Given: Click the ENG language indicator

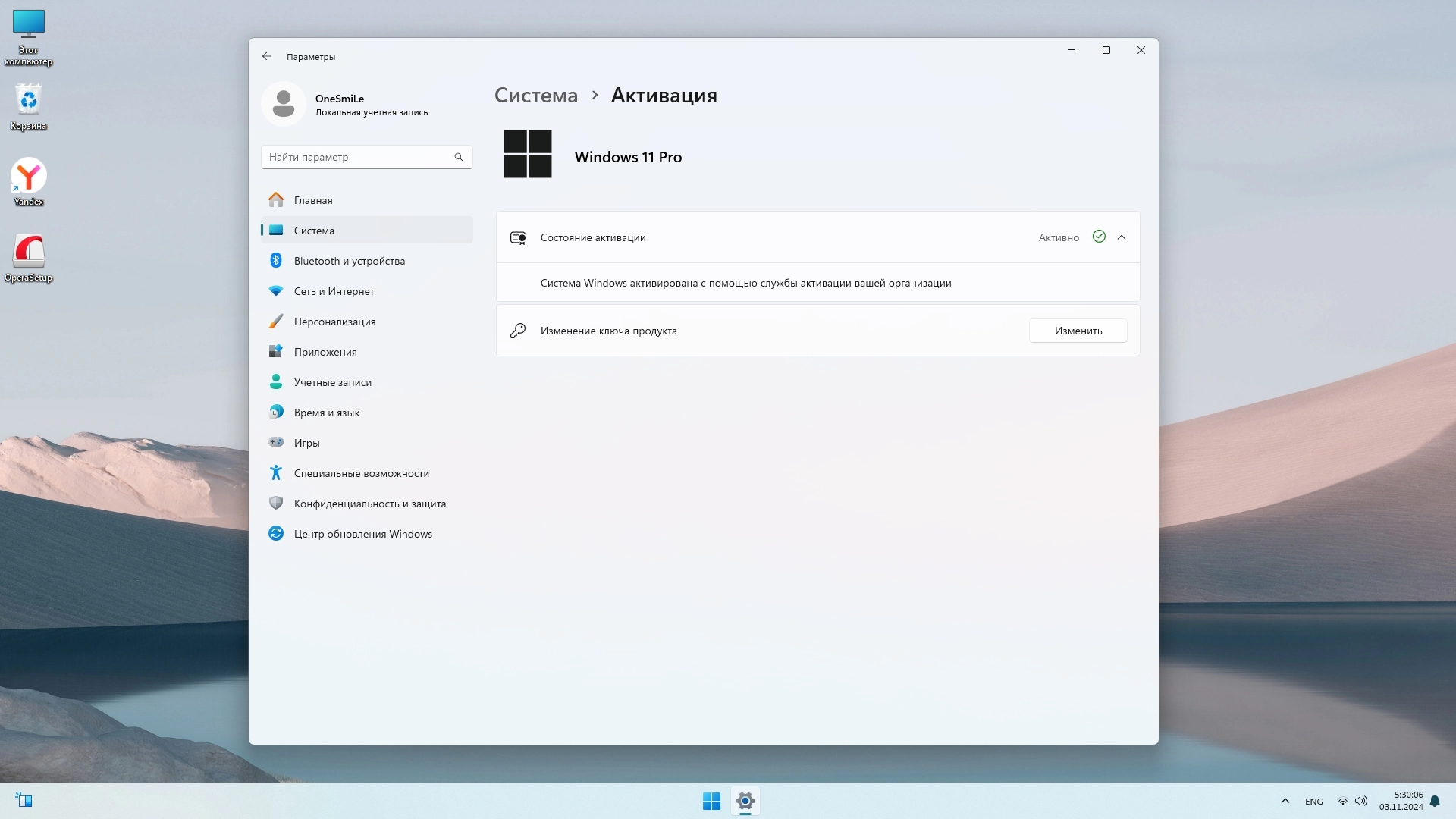Looking at the screenshot, I should point(1313,802).
